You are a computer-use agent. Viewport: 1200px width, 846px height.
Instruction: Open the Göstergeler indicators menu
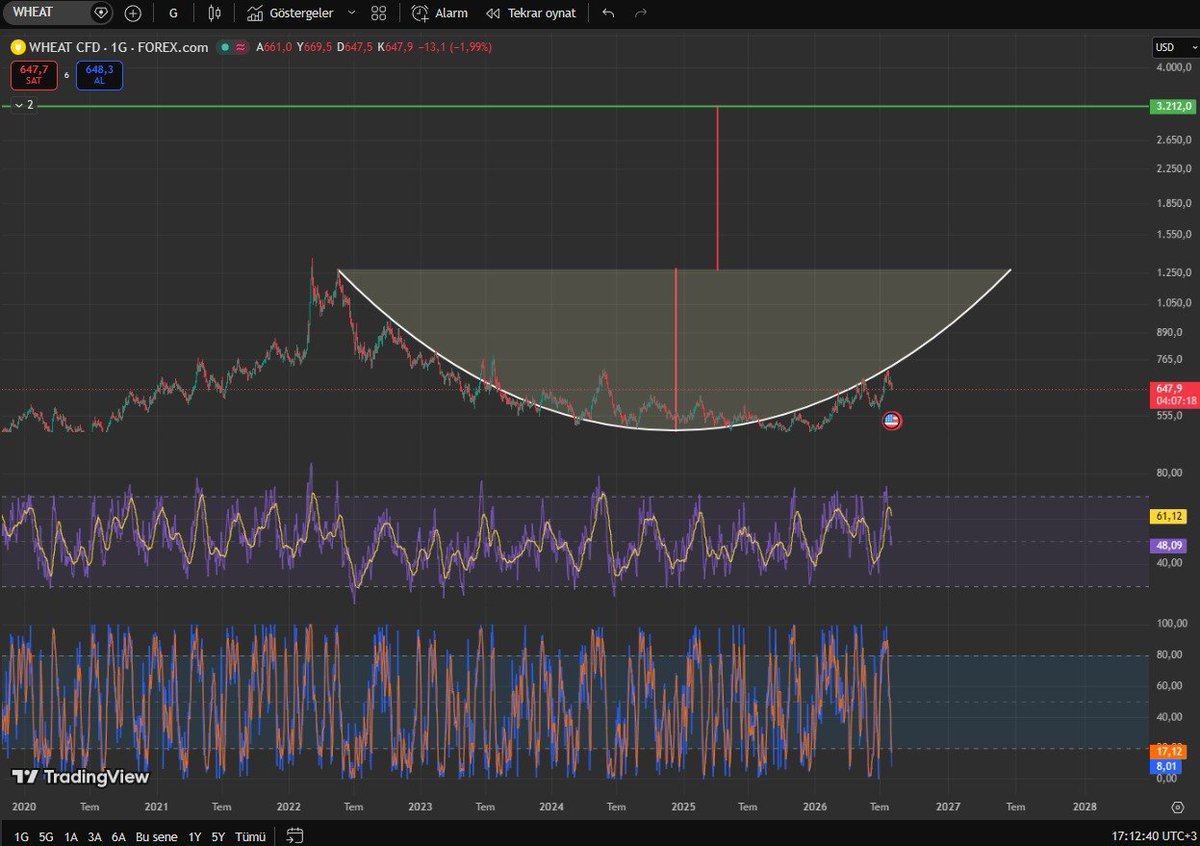coord(290,13)
